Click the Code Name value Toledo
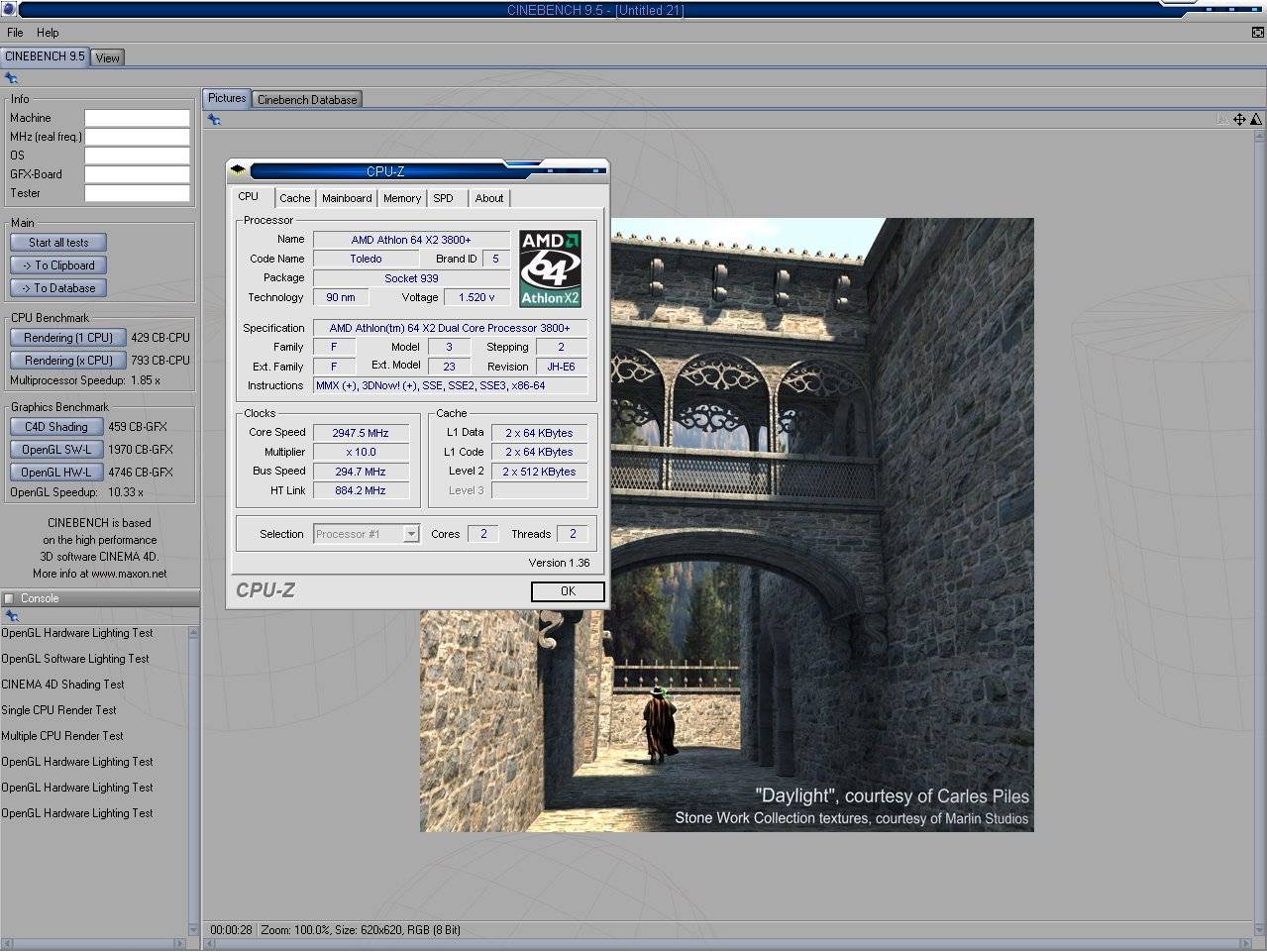Screen dimensions: 1267x952 (x=366, y=259)
